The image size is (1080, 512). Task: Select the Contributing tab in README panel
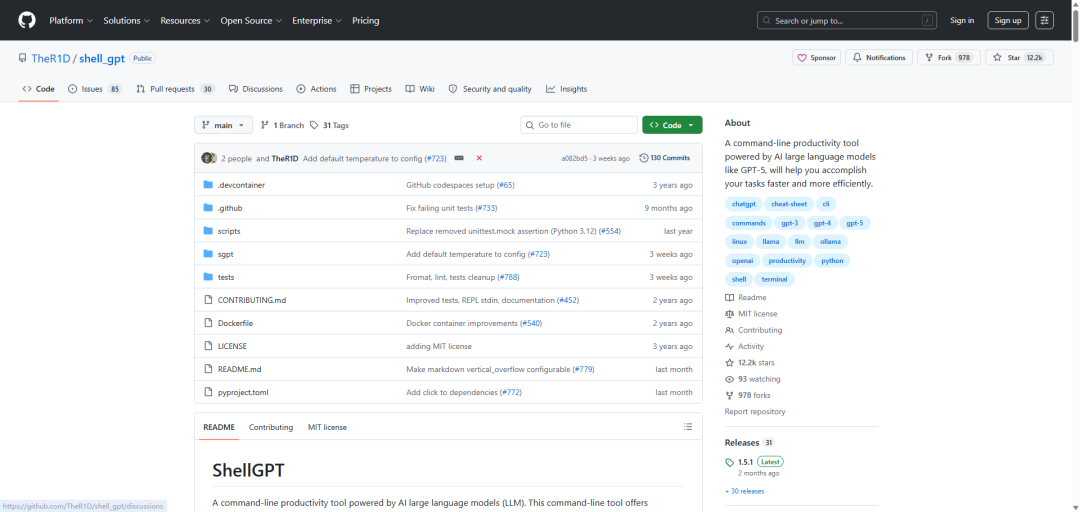(x=271, y=427)
